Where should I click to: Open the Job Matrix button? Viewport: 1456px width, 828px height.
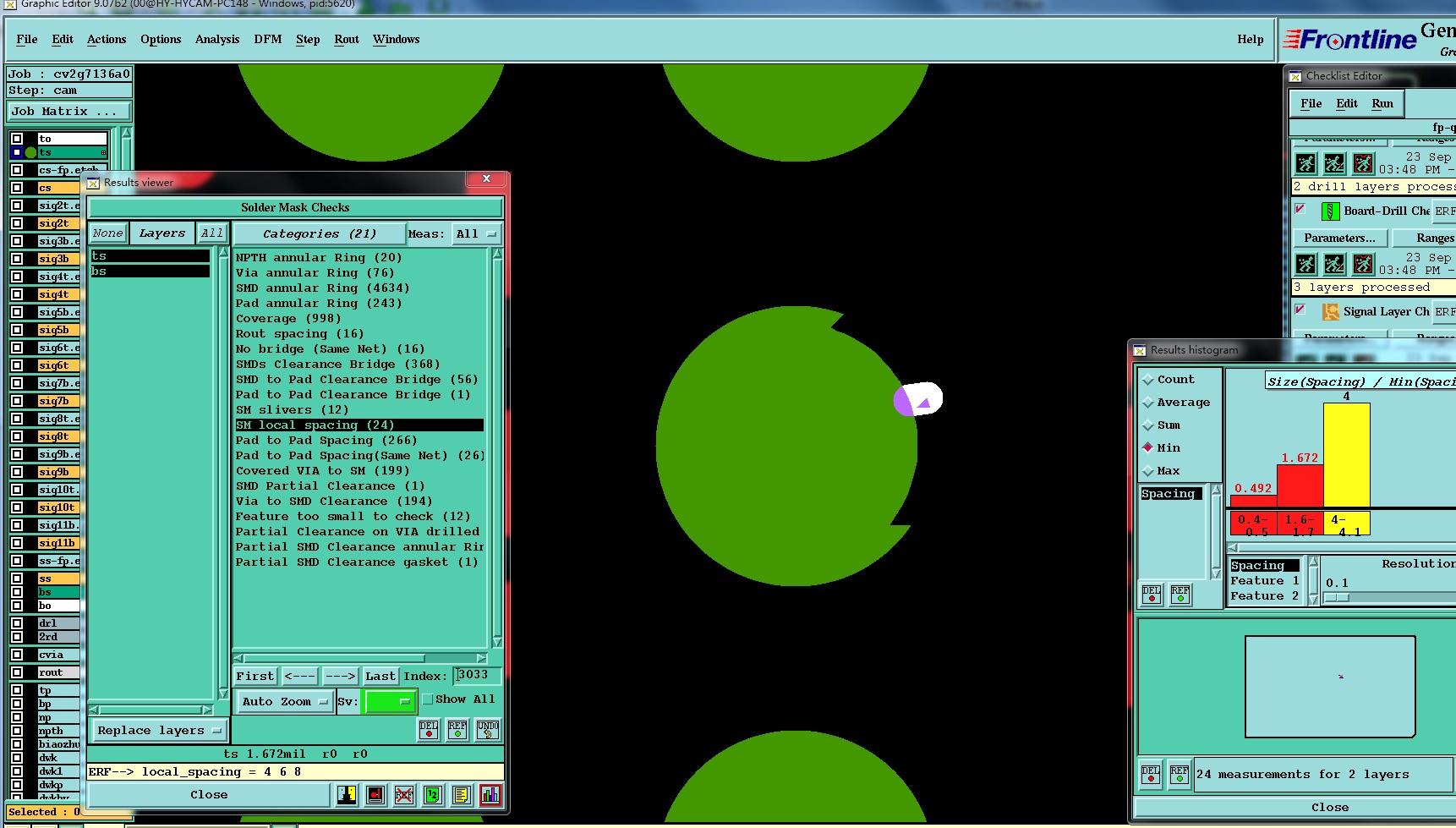click(69, 112)
